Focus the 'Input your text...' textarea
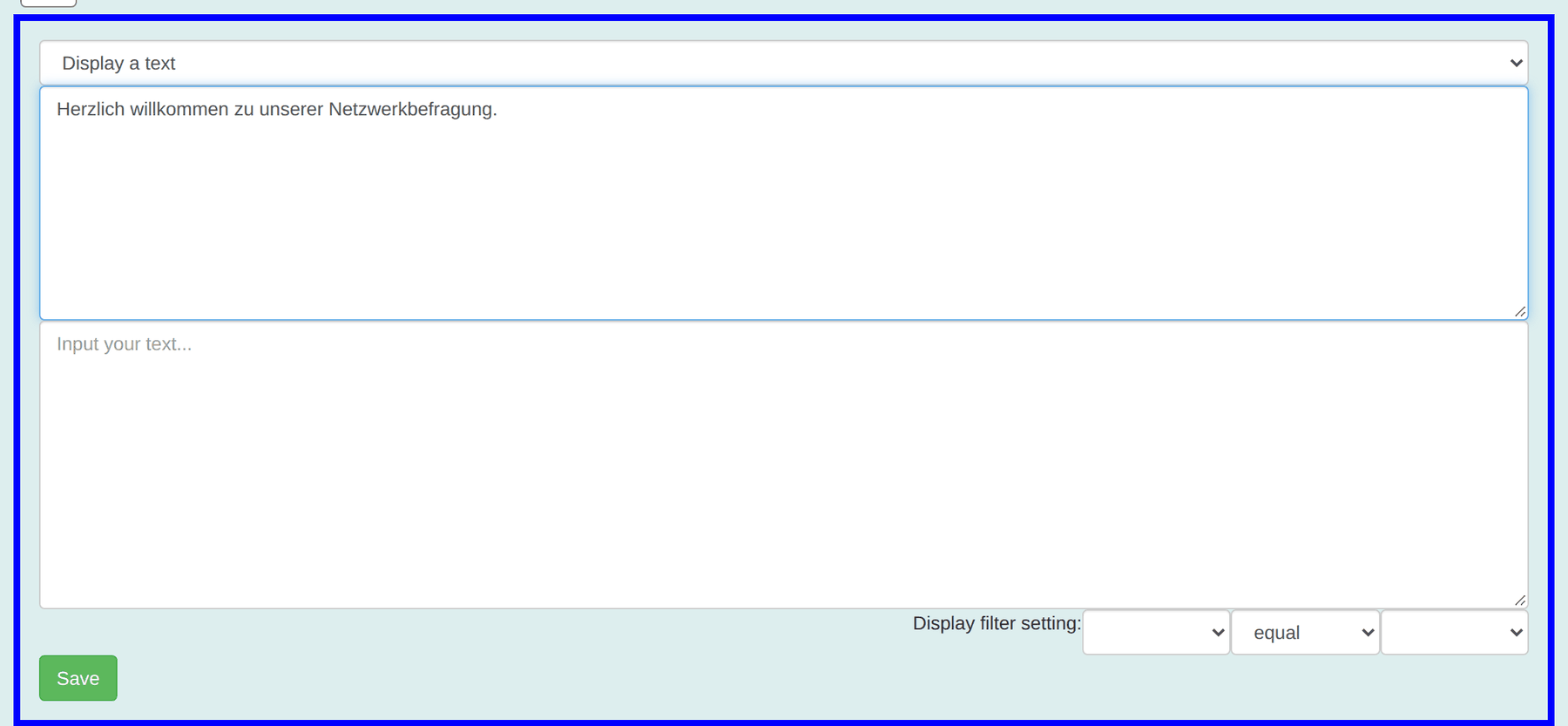 (x=783, y=465)
